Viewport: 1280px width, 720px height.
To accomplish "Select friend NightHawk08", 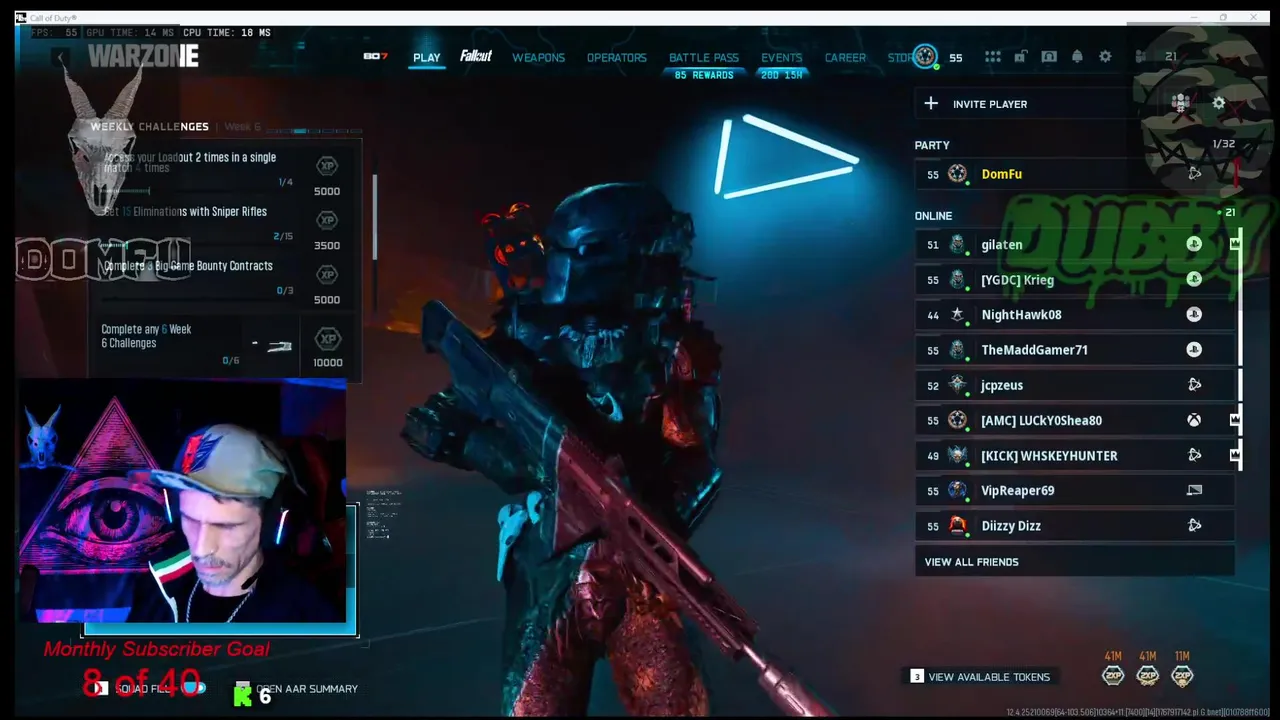I will coord(1075,315).
